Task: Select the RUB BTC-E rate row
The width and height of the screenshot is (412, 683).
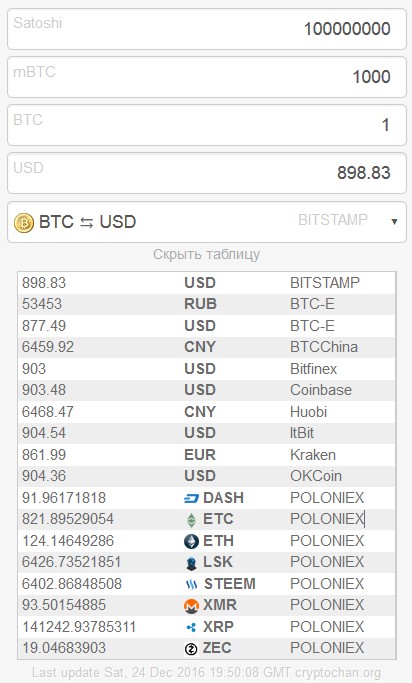Action: pos(206,304)
